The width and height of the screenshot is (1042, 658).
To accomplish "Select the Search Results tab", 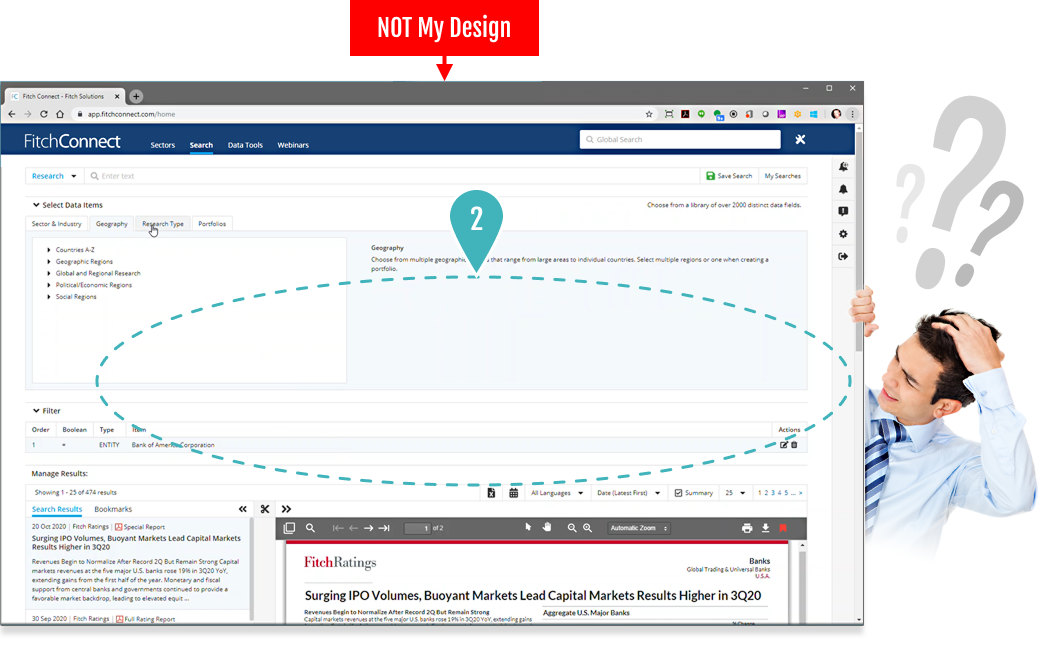I will (57, 510).
